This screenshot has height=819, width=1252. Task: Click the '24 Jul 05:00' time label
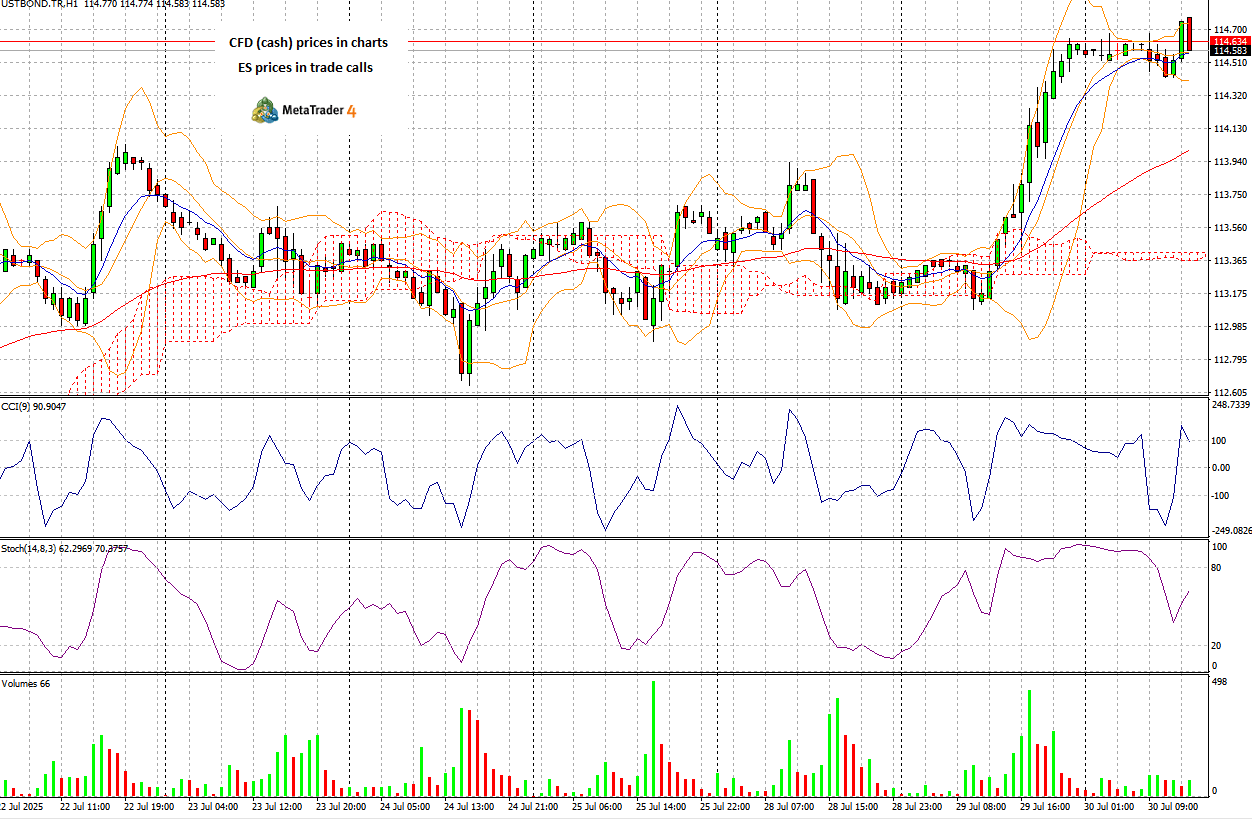[405, 806]
